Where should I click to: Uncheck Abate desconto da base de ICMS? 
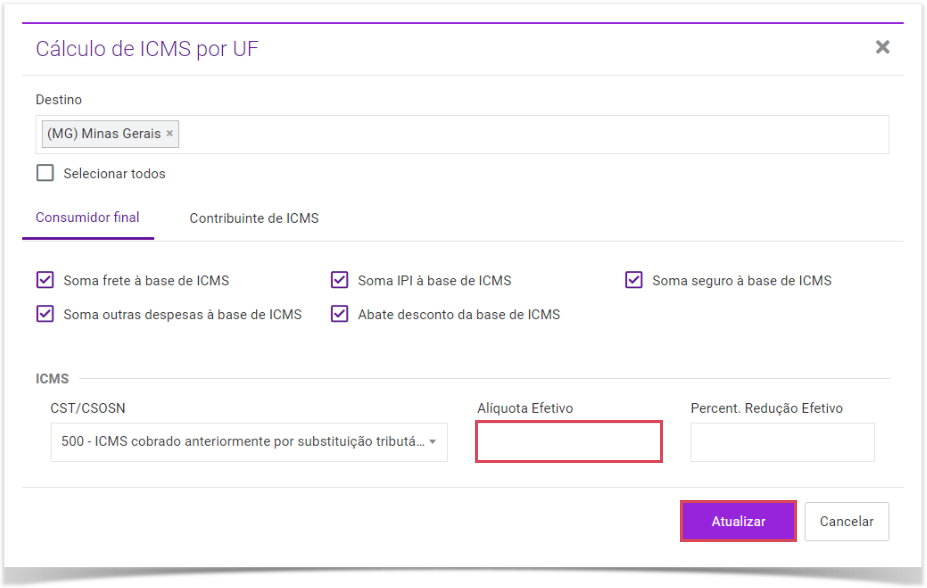coord(339,314)
